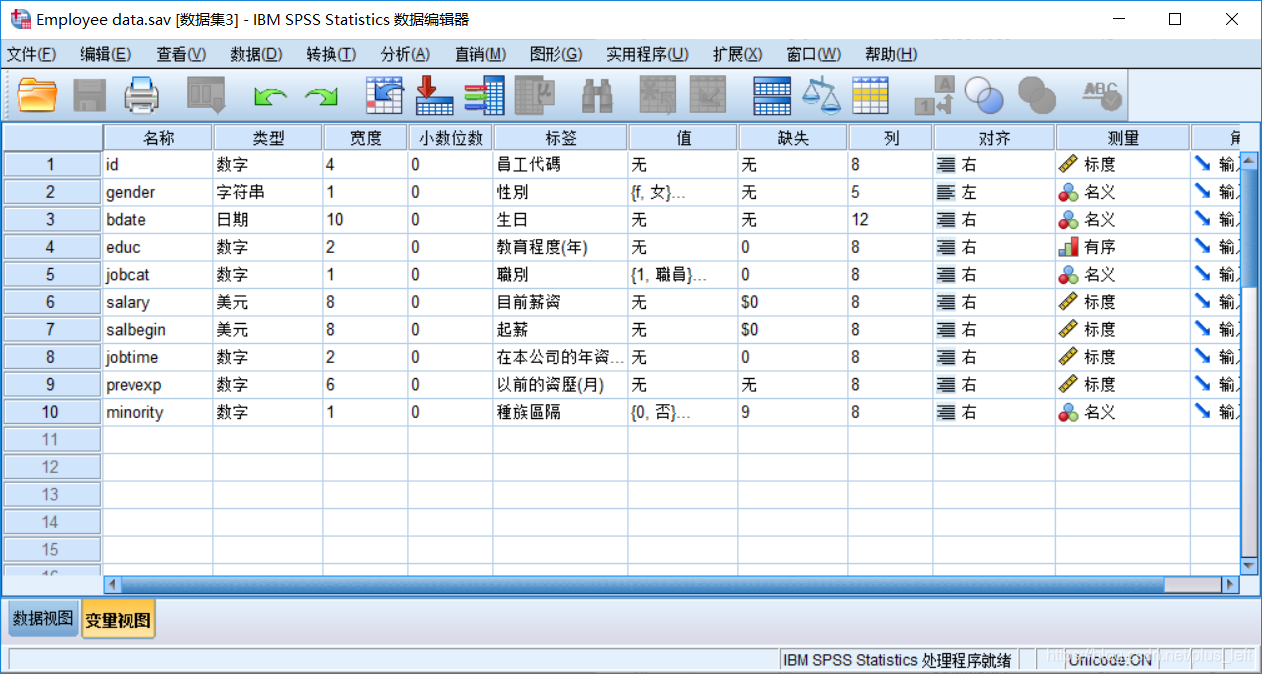The width and height of the screenshot is (1262, 674).
Task: Click the width cell '10' for bdate
Action: pyautogui.click(x=365, y=219)
